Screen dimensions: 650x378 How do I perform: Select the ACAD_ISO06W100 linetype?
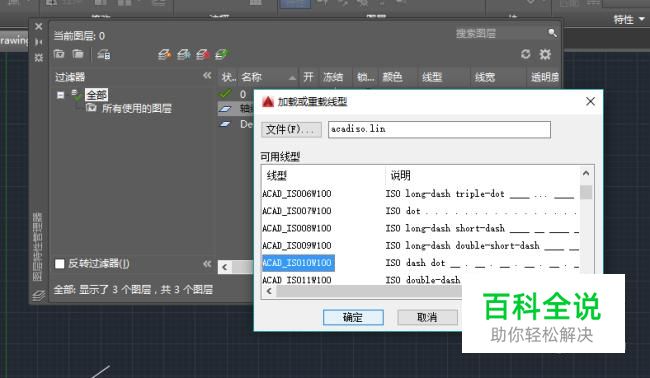(x=297, y=194)
